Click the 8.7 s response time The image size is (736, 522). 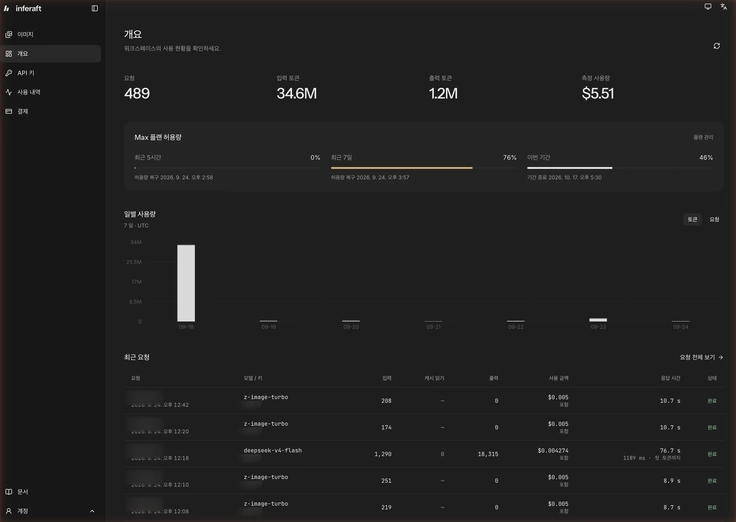[672, 507]
